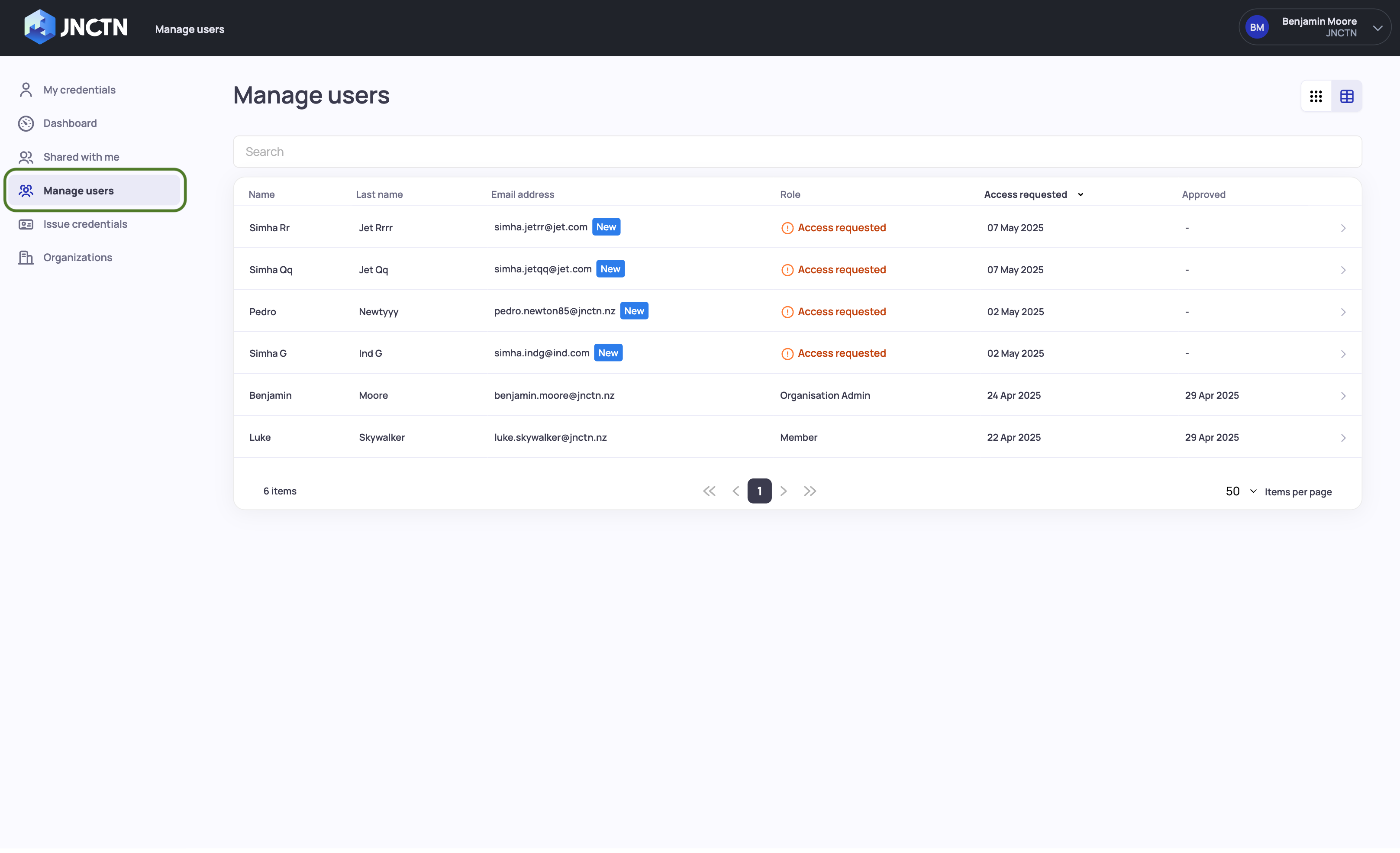Open Luke Skywalker row chevron
Screen dimensions: 1400x853
click(1343, 438)
